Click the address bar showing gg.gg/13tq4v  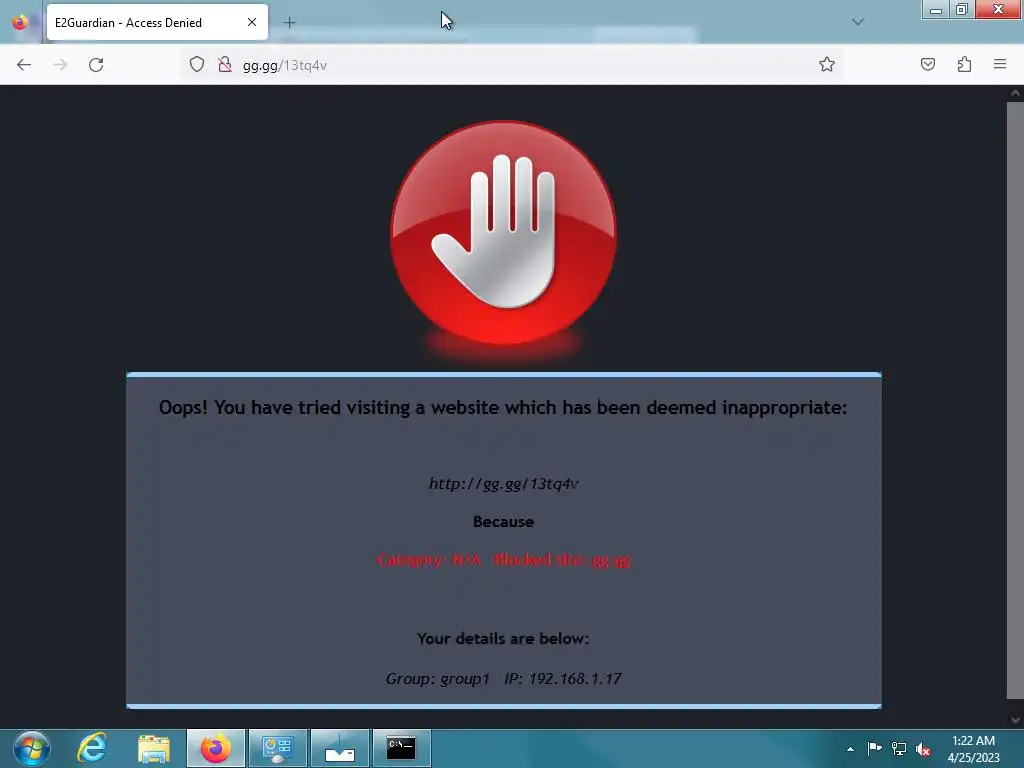(x=511, y=65)
